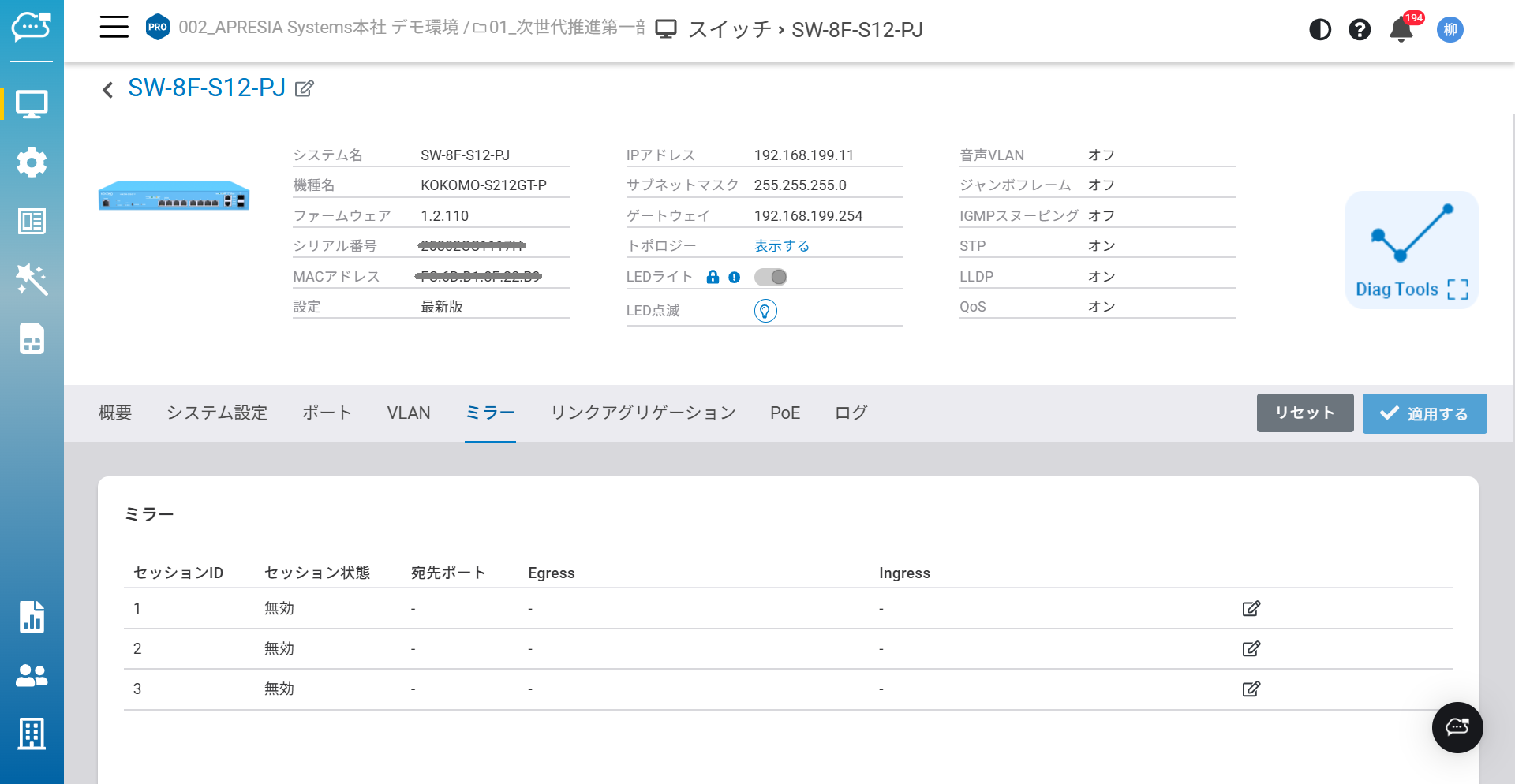
Task: Go back using the left chevron
Action: [x=108, y=90]
